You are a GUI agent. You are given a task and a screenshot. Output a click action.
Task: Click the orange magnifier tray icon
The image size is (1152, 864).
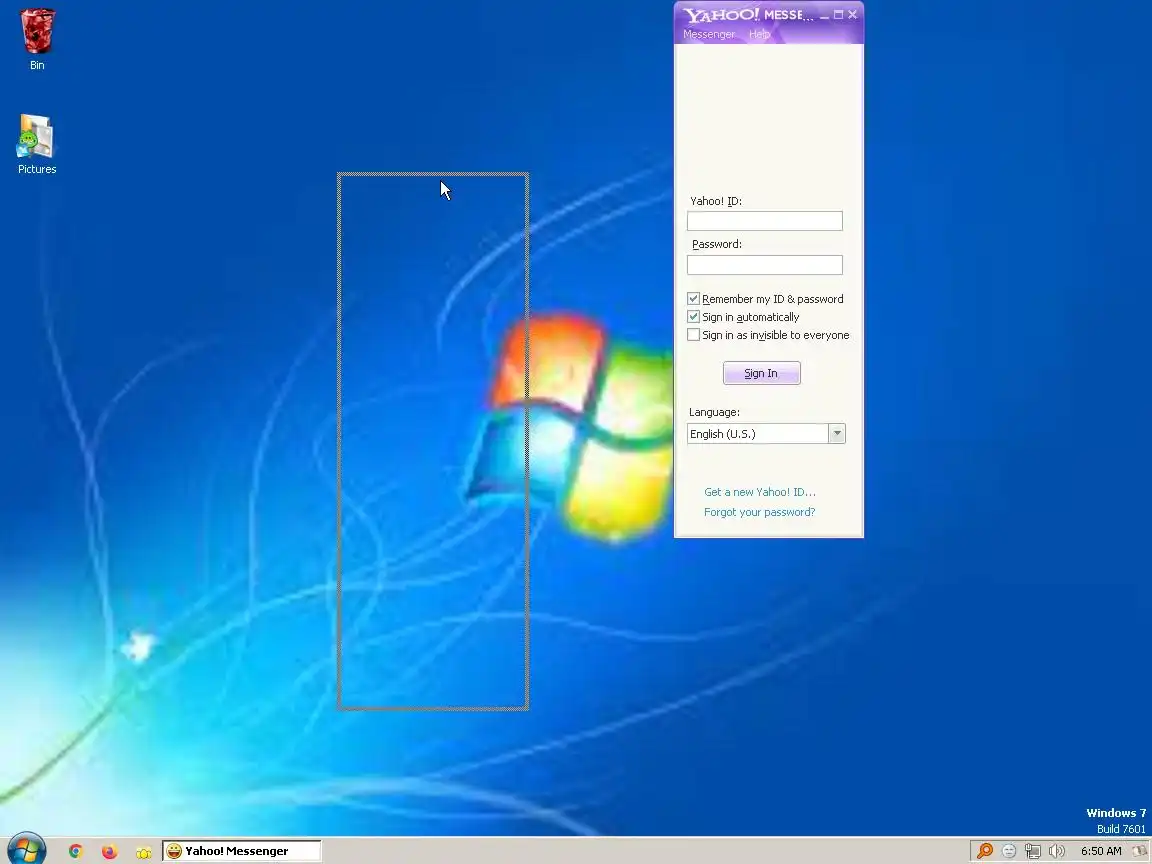click(x=984, y=851)
